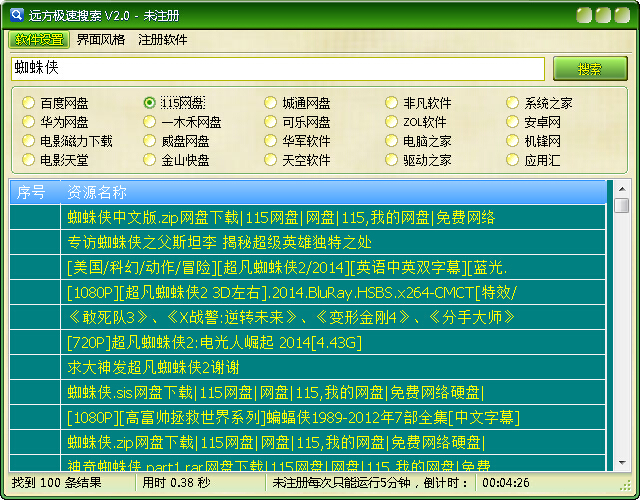Click the 00:04:26 countdown timer
Screen dimensions: 640x500
(506, 483)
